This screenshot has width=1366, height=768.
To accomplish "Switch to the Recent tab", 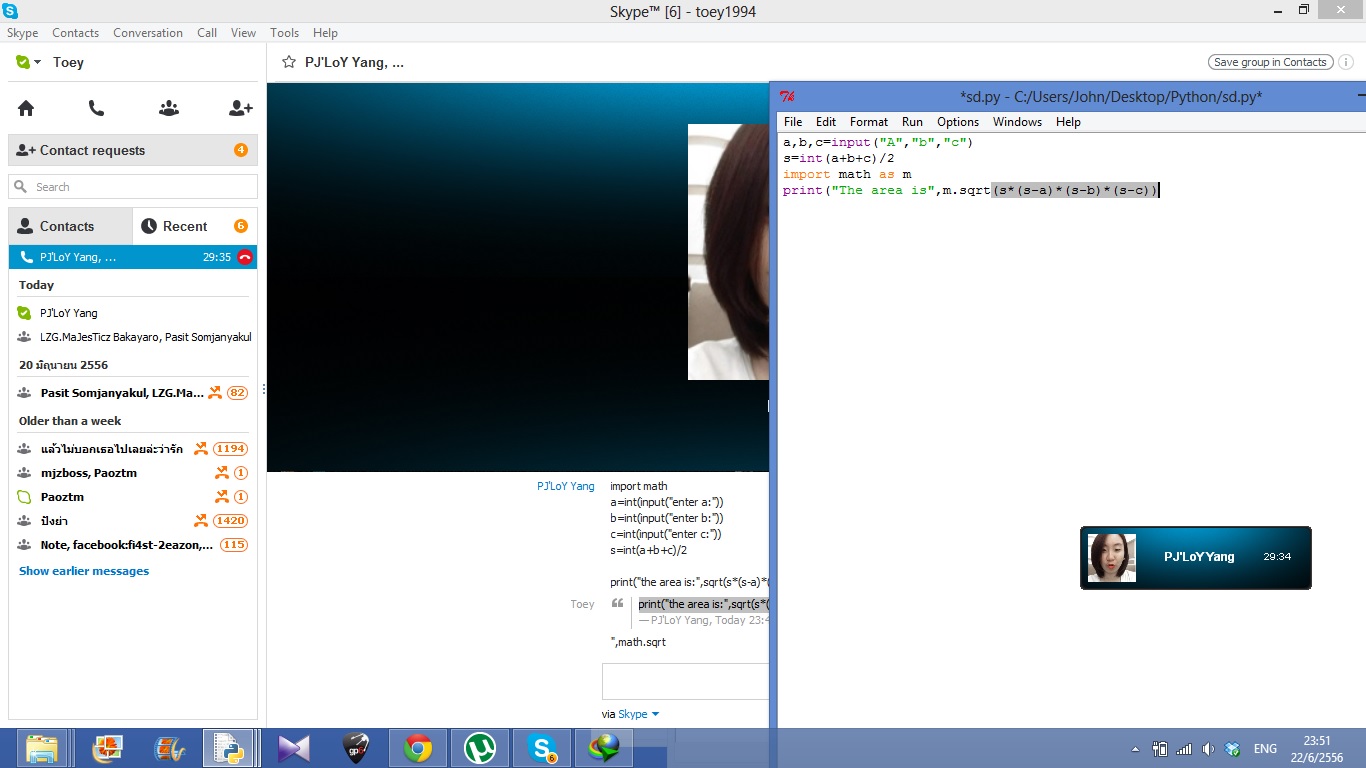I will pyautogui.click(x=195, y=226).
